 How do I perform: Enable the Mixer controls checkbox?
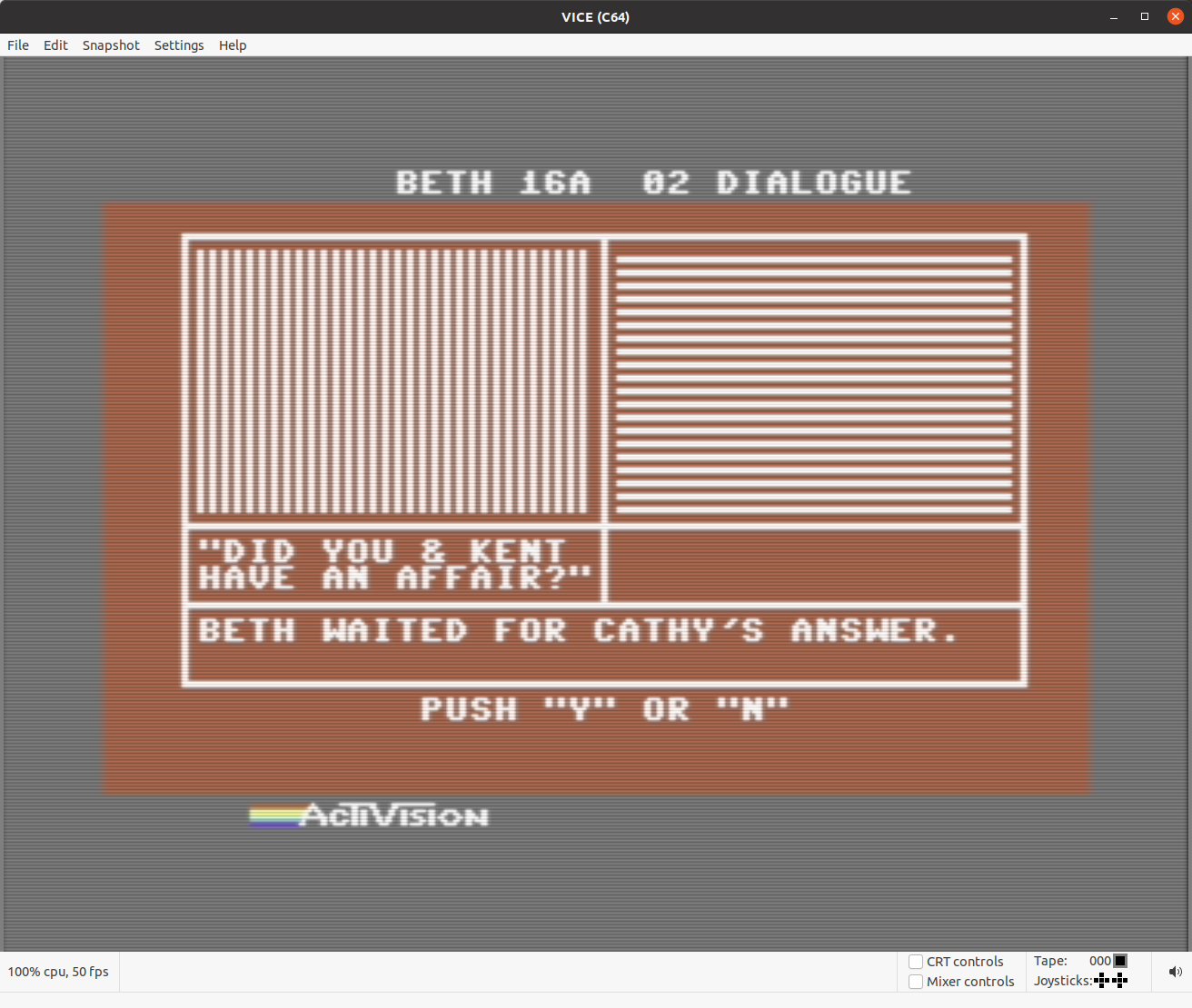916,982
